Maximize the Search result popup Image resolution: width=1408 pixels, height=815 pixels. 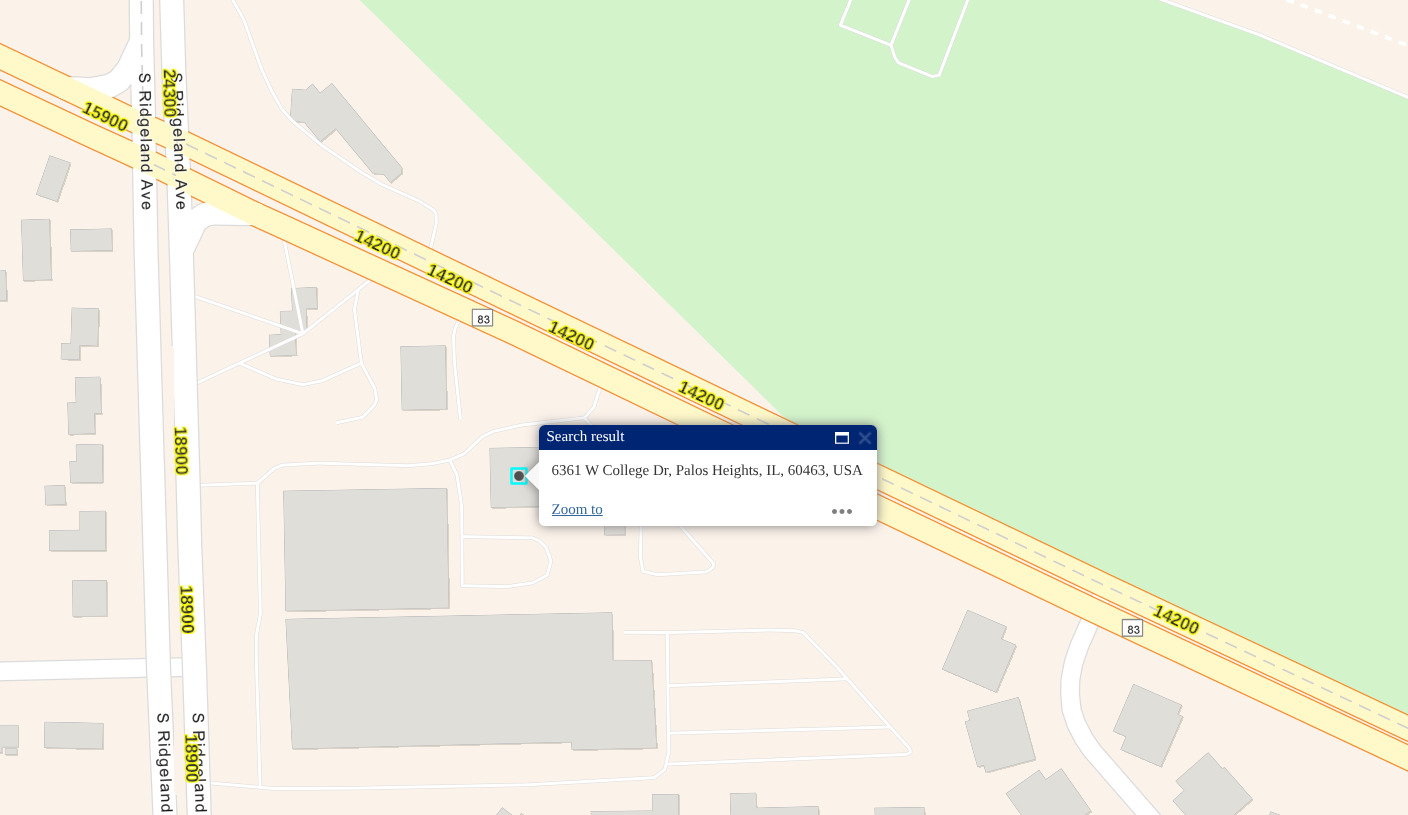click(x=842, y=438)
